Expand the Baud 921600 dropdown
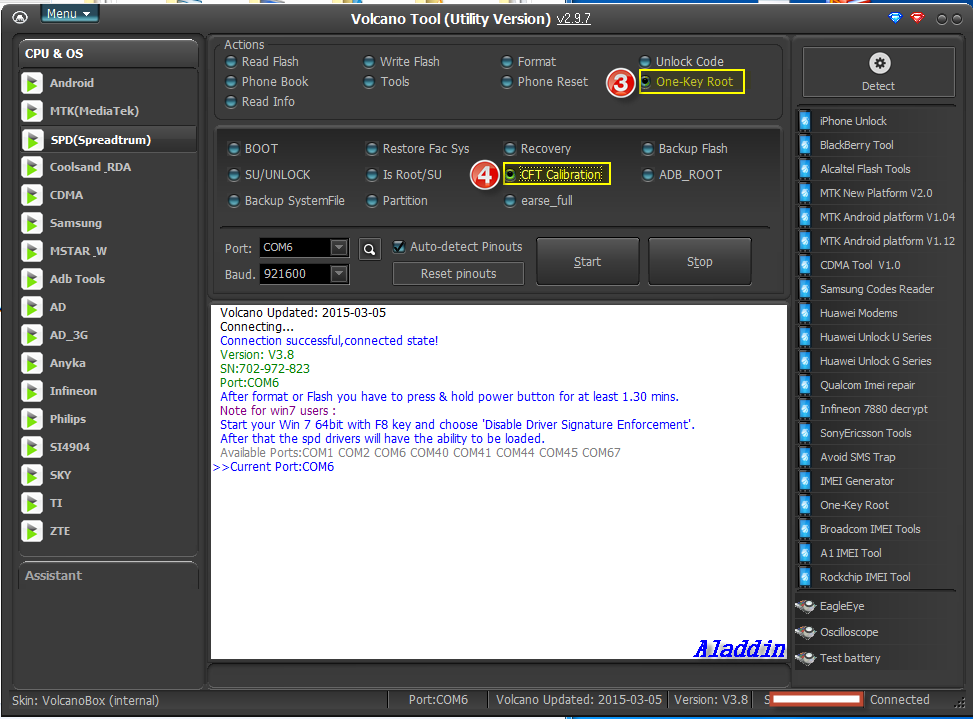Screen dimensions: 973x719 click(339, 274)
